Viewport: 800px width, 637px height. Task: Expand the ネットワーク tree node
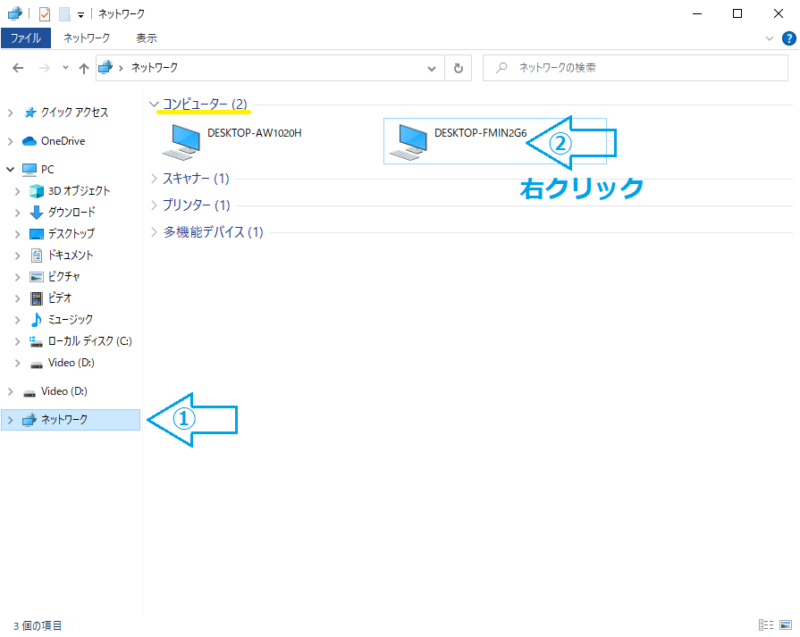pos(10,420)
